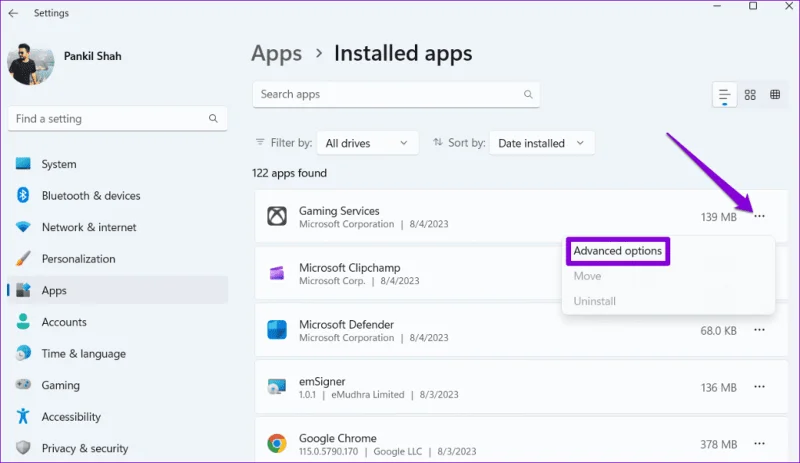Select Uninstall in the context menu
This screenshot has height=463, width=800.
point(594,301)
